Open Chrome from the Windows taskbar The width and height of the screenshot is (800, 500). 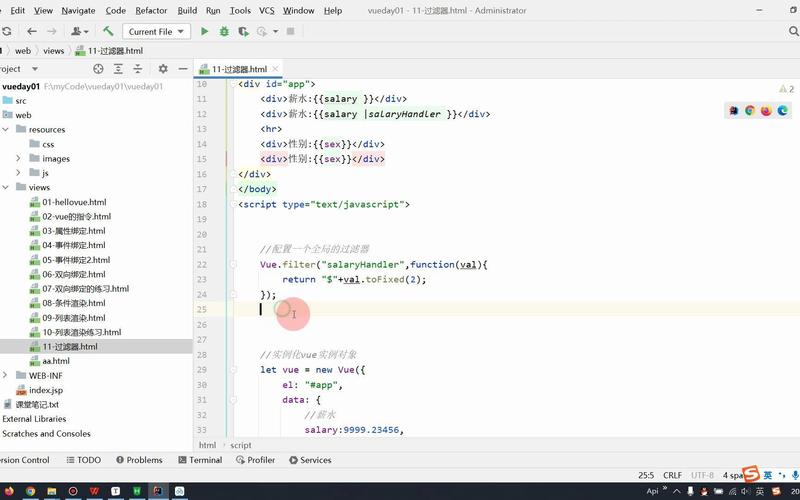tap(30, 491)
